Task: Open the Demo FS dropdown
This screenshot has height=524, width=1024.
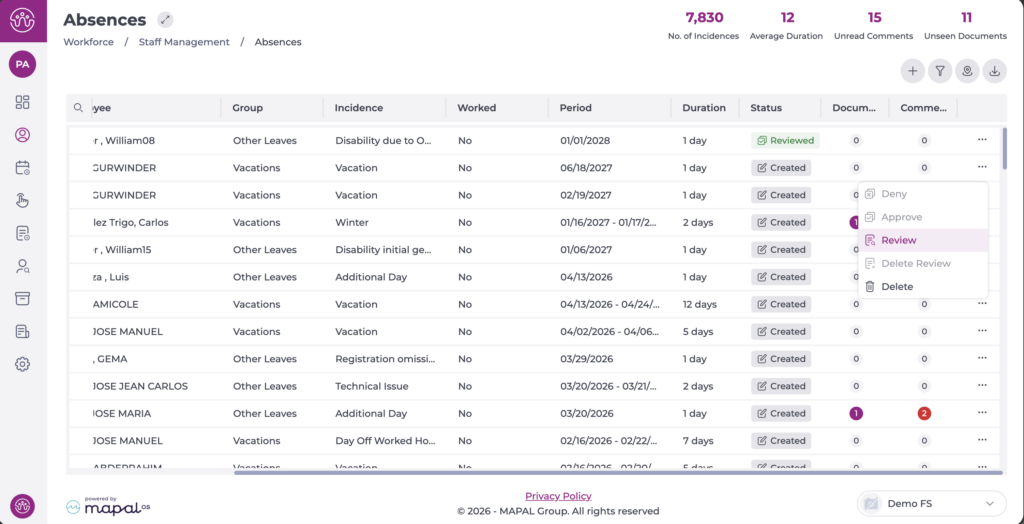Action: (931, 503)
